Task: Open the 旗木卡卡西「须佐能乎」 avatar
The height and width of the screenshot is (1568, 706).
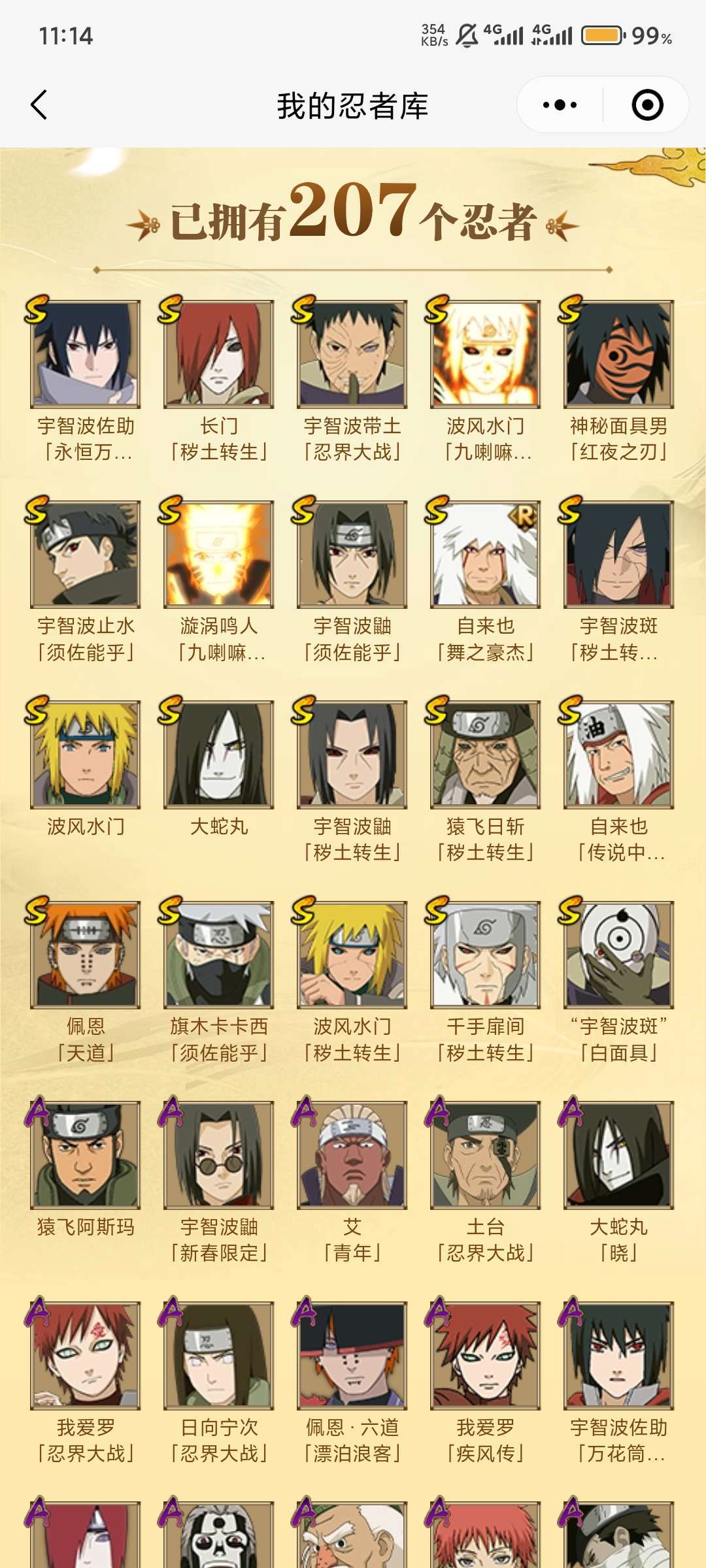Action: [x=219, y=955]
